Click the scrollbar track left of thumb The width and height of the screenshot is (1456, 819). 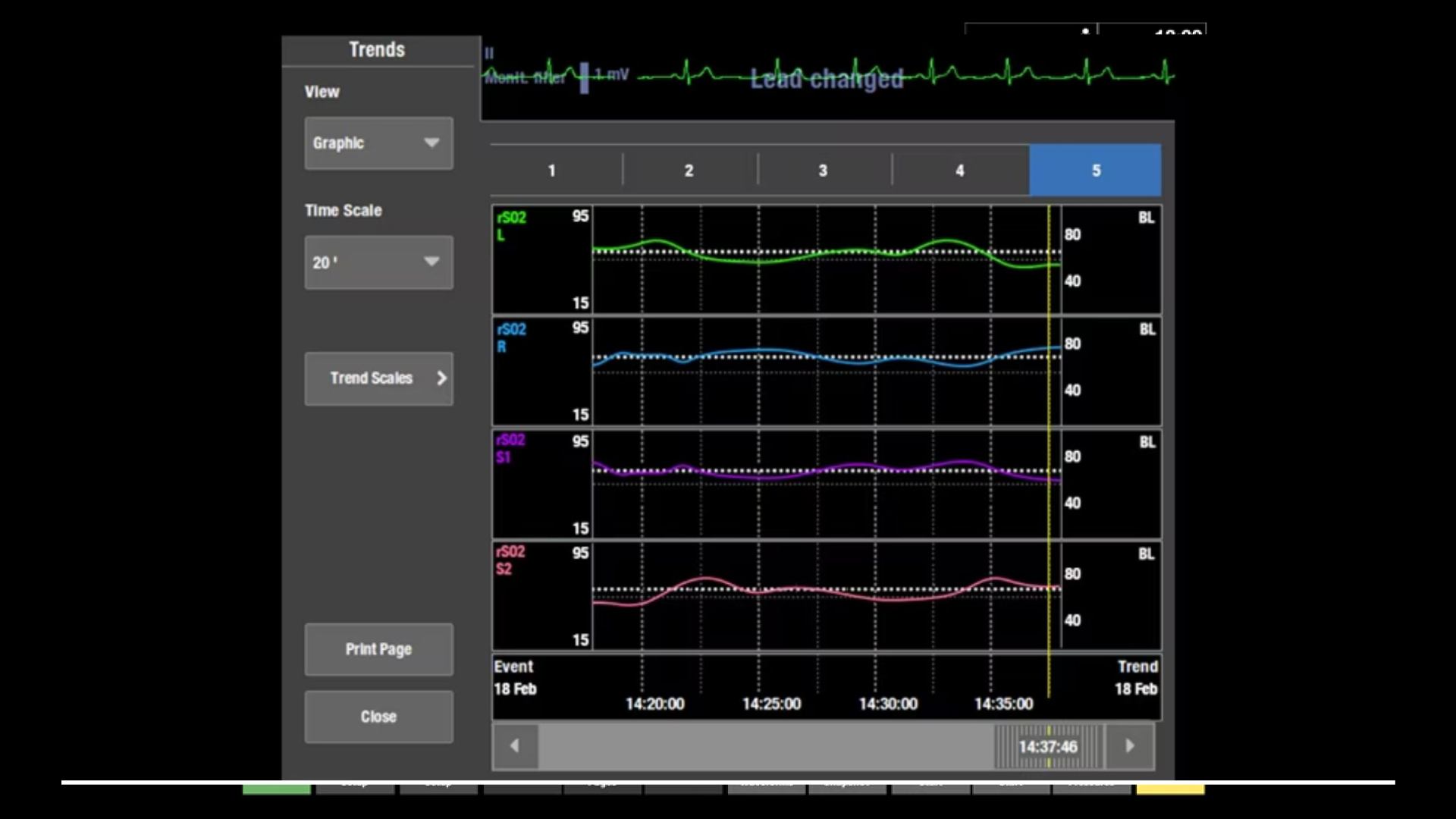point(766,747)
